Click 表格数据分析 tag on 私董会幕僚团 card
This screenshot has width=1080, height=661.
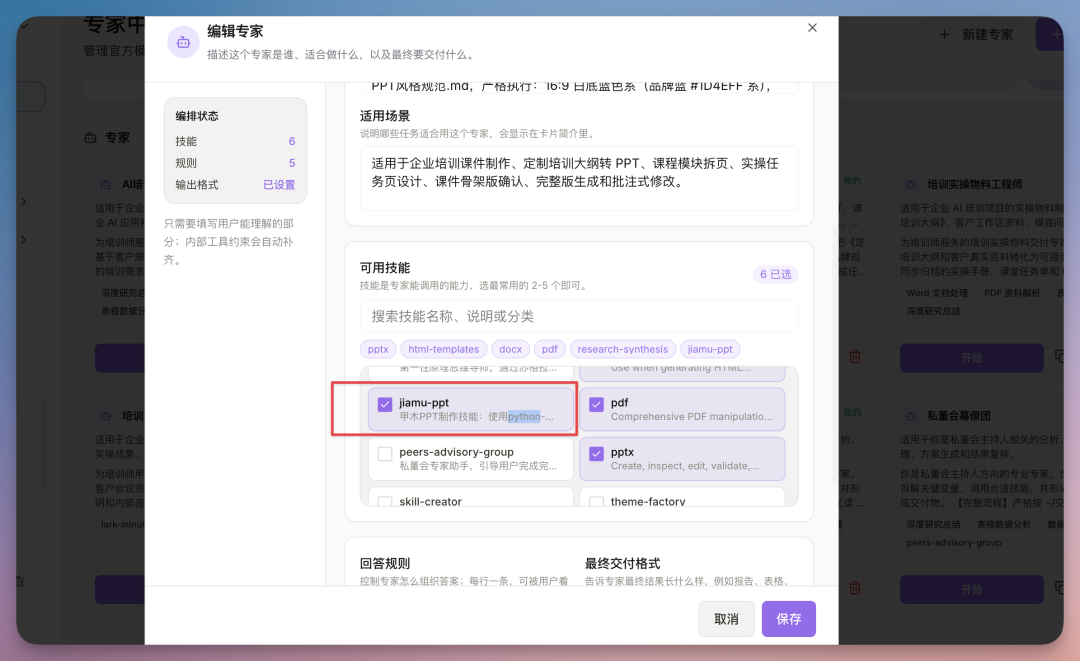coord(1004,524)
